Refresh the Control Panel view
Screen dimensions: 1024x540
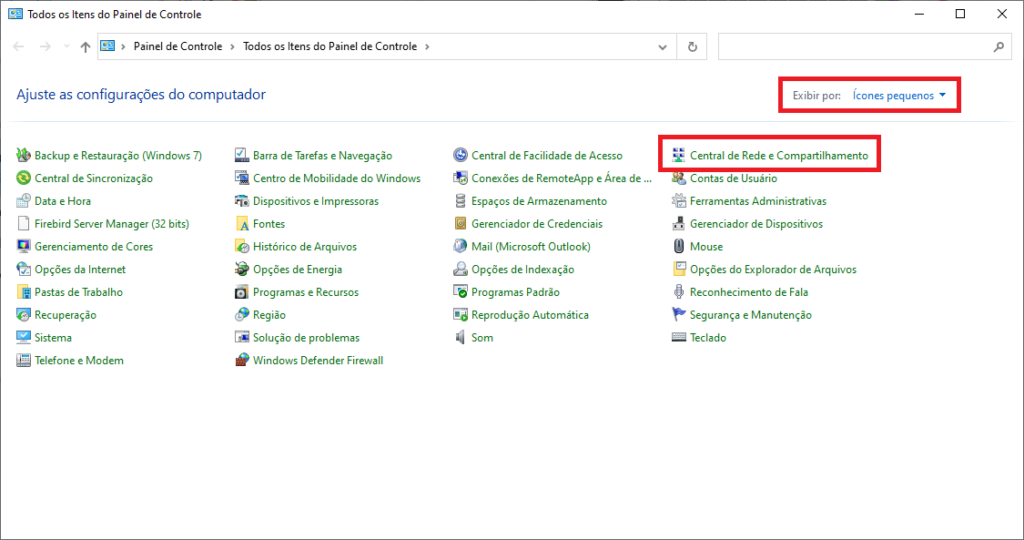pyautogui.click(x=692, y=47)
